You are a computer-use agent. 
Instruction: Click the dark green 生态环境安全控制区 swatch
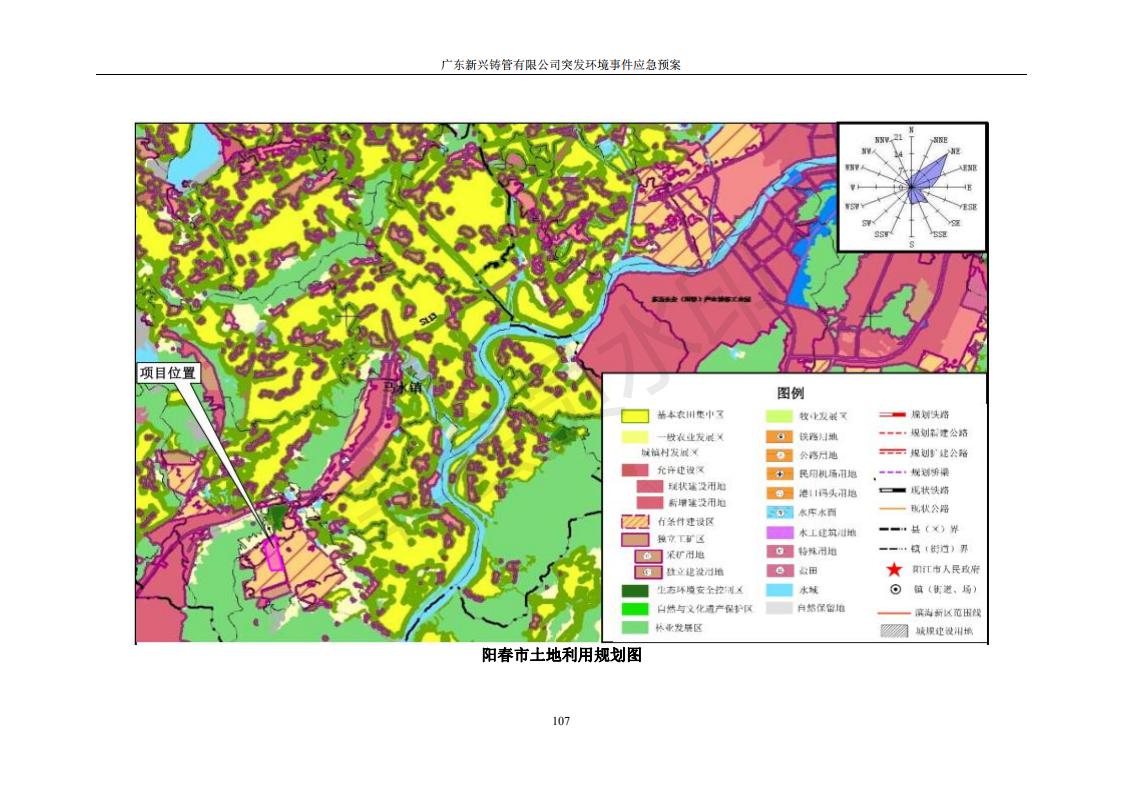636,590
